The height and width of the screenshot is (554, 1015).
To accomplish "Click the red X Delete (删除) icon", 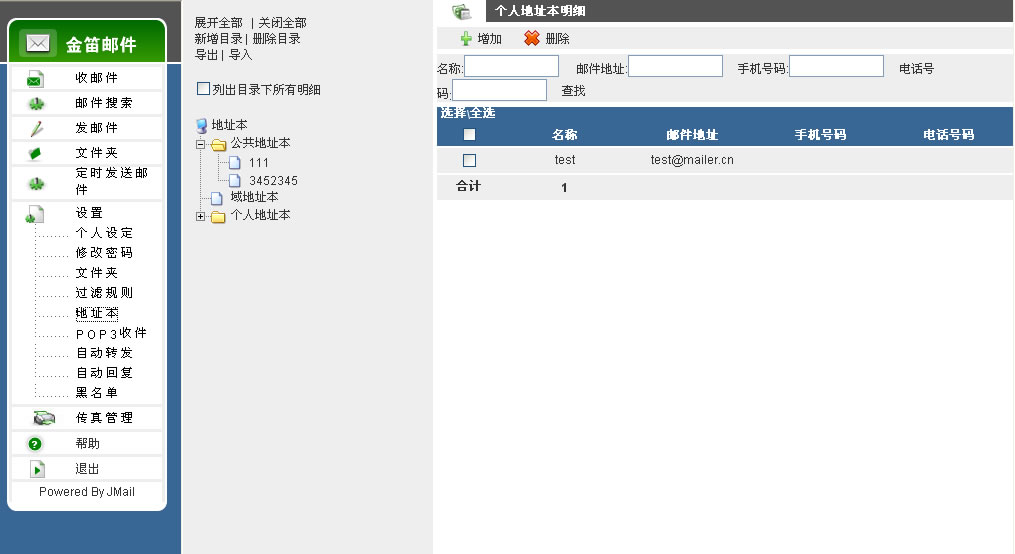I will pyautogui.click(x=532, y=39).
